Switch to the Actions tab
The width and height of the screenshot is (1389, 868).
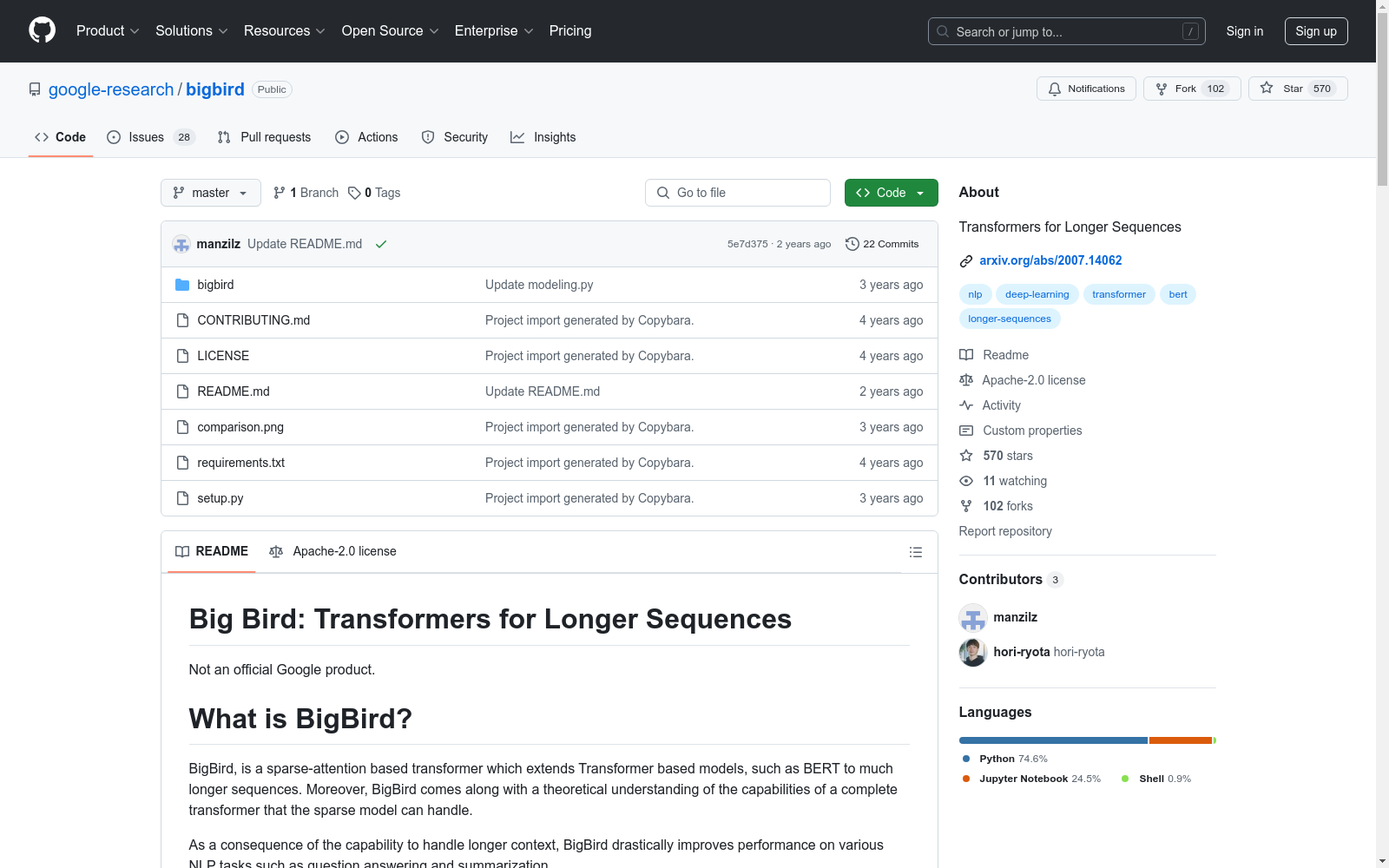tap(366, 137)
